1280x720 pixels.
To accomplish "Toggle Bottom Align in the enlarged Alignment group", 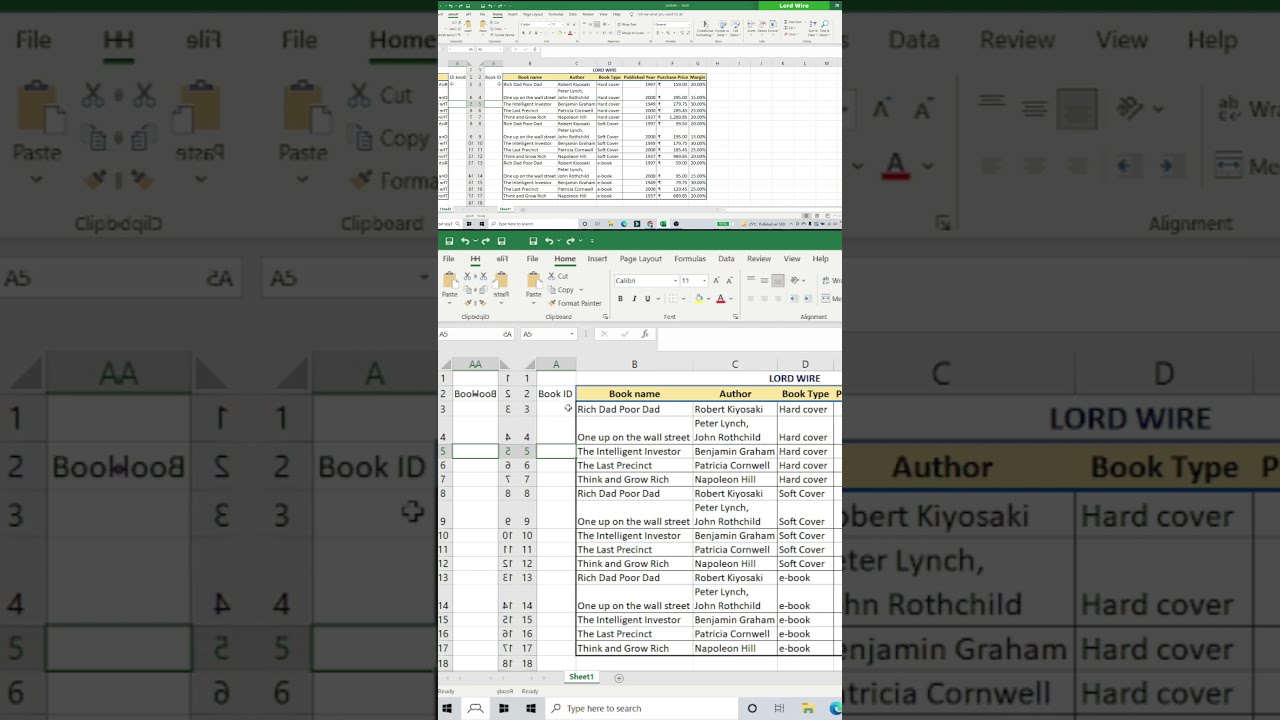I will tap(778, 281).
